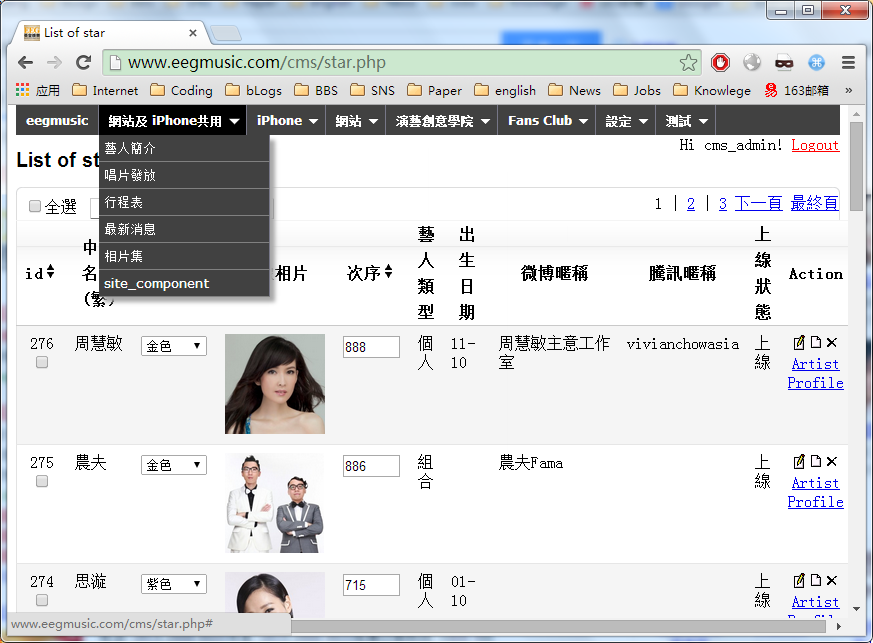Check the checkbox for row 274

pos(42,601)
